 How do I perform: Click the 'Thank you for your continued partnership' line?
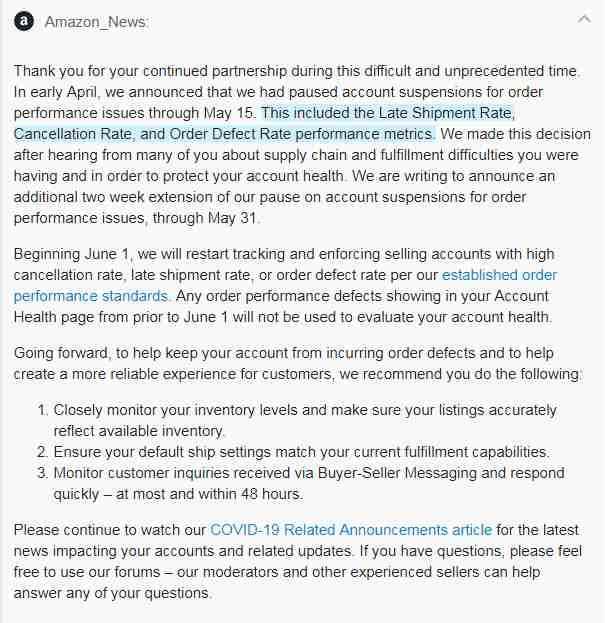click(297, 71)
